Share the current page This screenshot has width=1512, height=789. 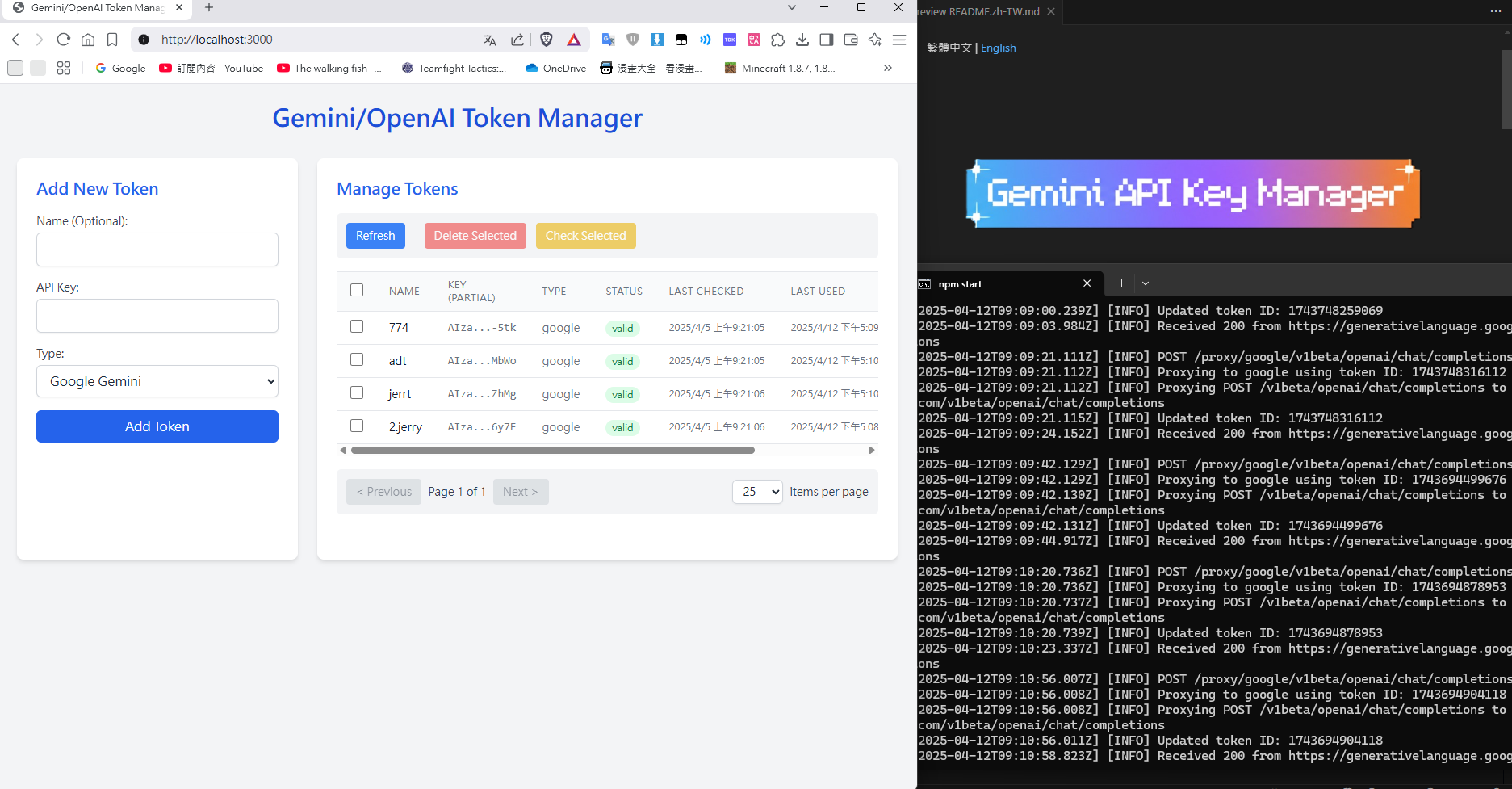517,39
